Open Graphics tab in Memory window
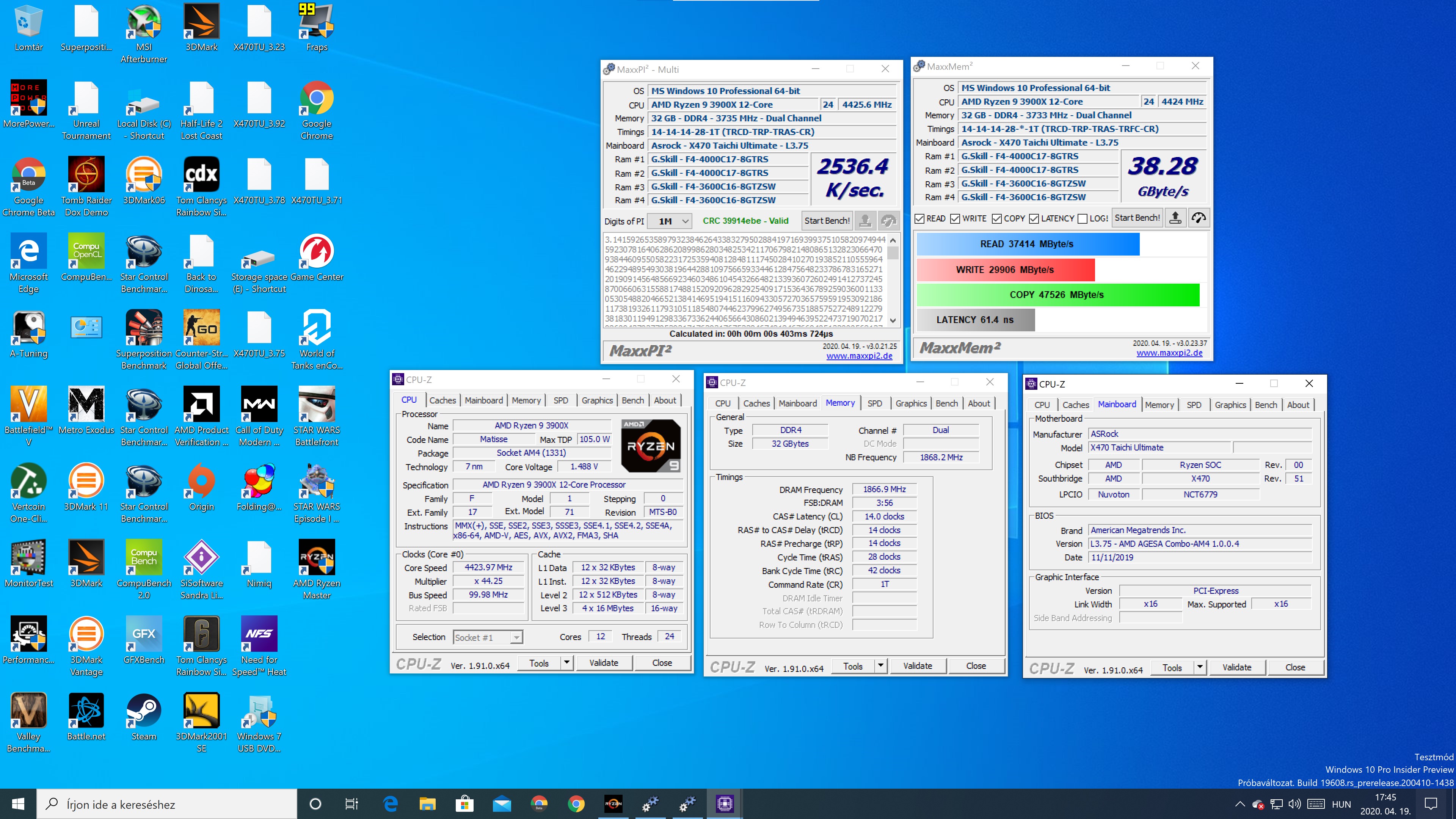The height and width of the screenshot is (819, 1456). [911, 403]
